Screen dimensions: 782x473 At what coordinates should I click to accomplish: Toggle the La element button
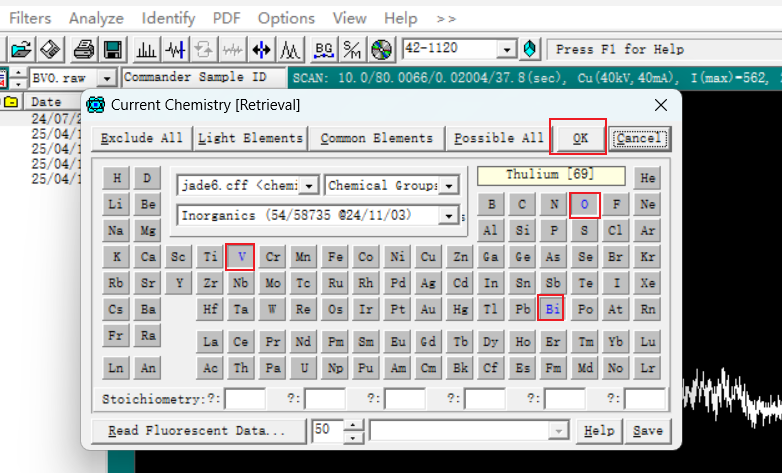(x=210, y=342)
